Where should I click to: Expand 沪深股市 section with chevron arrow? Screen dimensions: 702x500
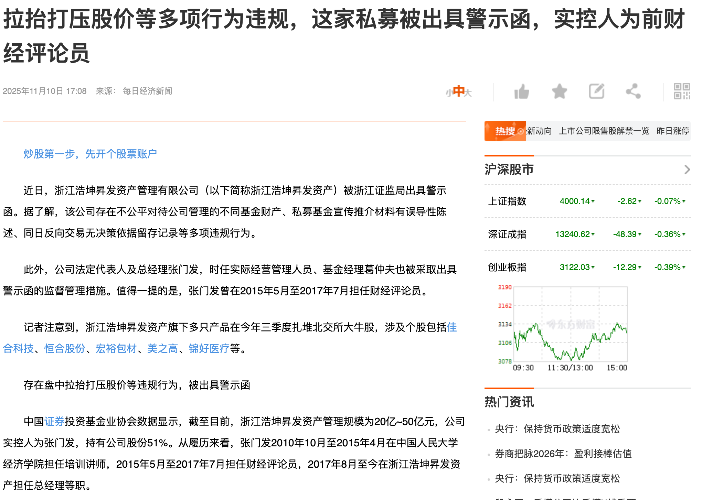pyautogui.click(x=687, y=170)
